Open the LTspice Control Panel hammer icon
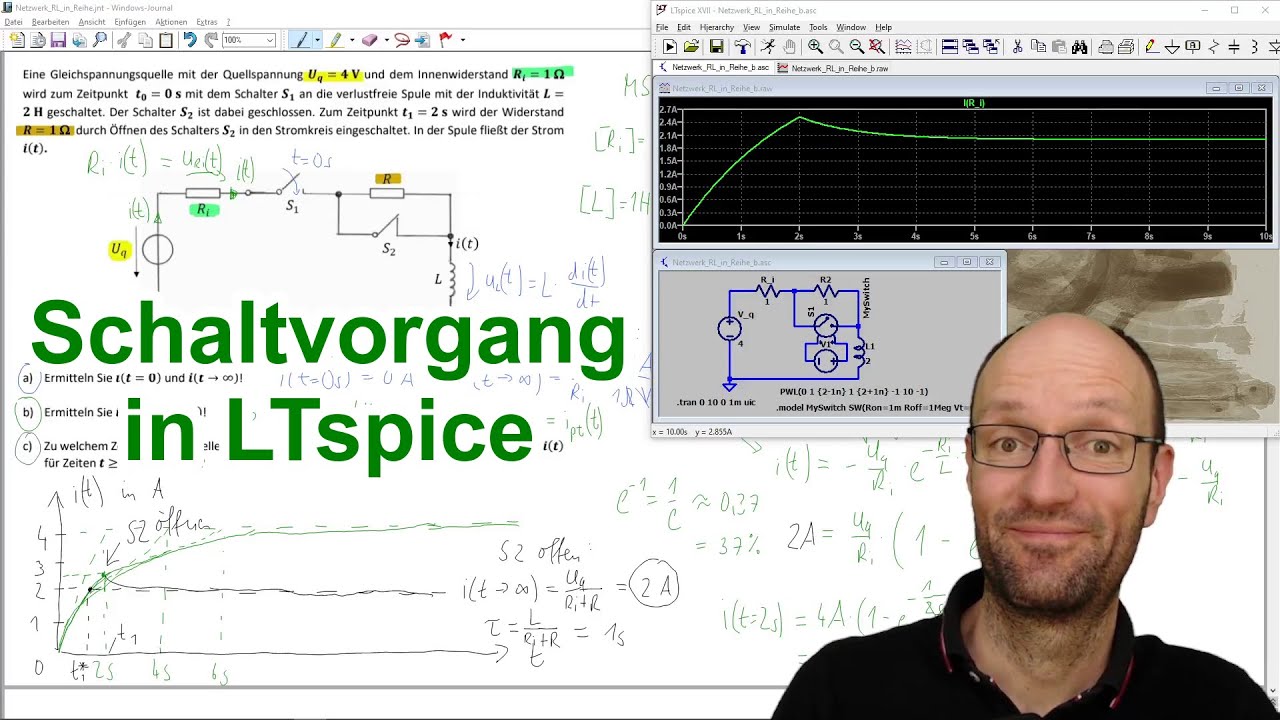Viewport: 1280px width, 720px height. coord(742,47)
